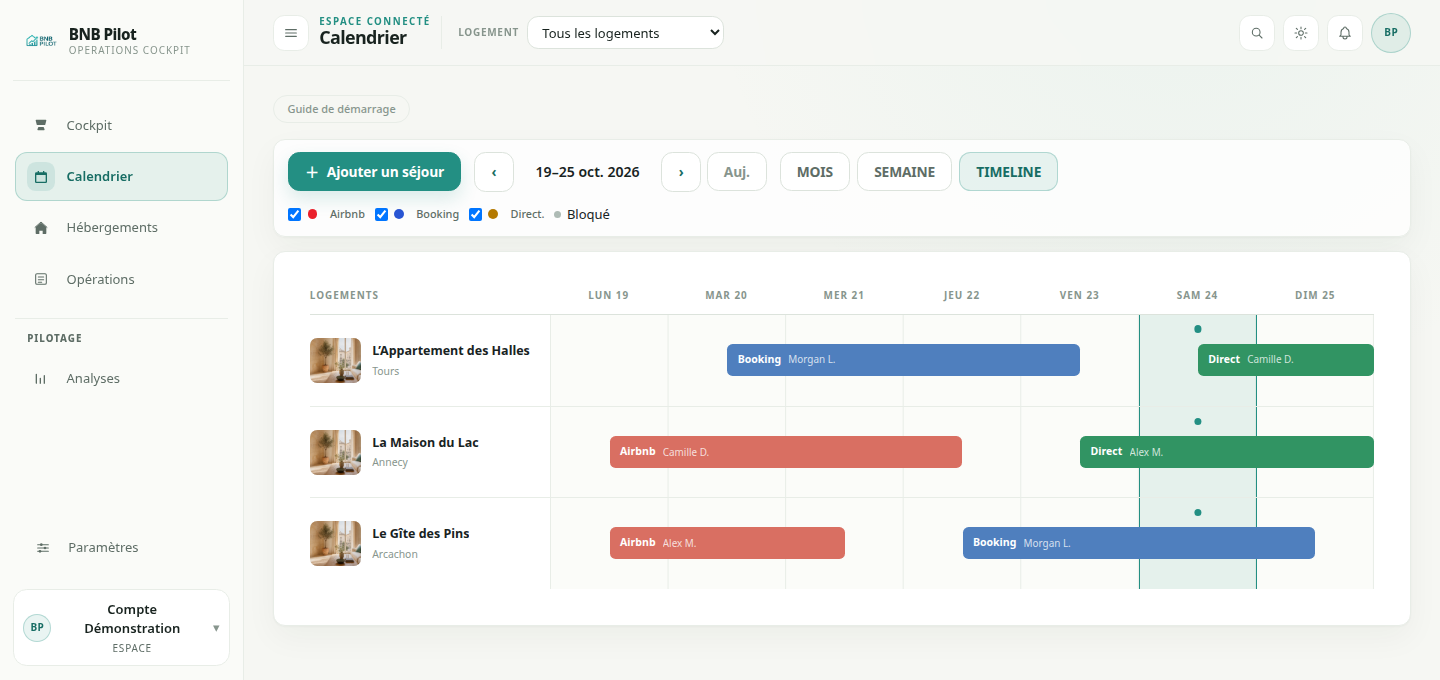This screenshot has height=680, width=1440.
Task: Open the hamburger menu icon
Action: click(x=291, y=33)
